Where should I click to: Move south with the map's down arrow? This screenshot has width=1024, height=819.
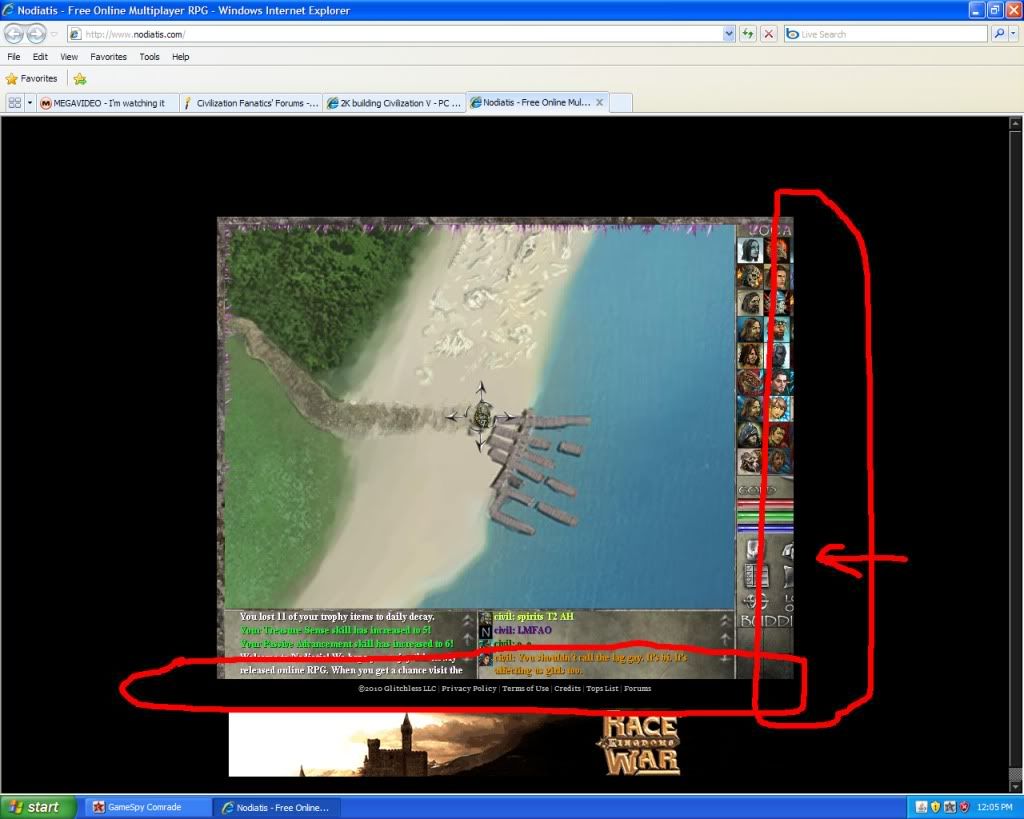481,442
